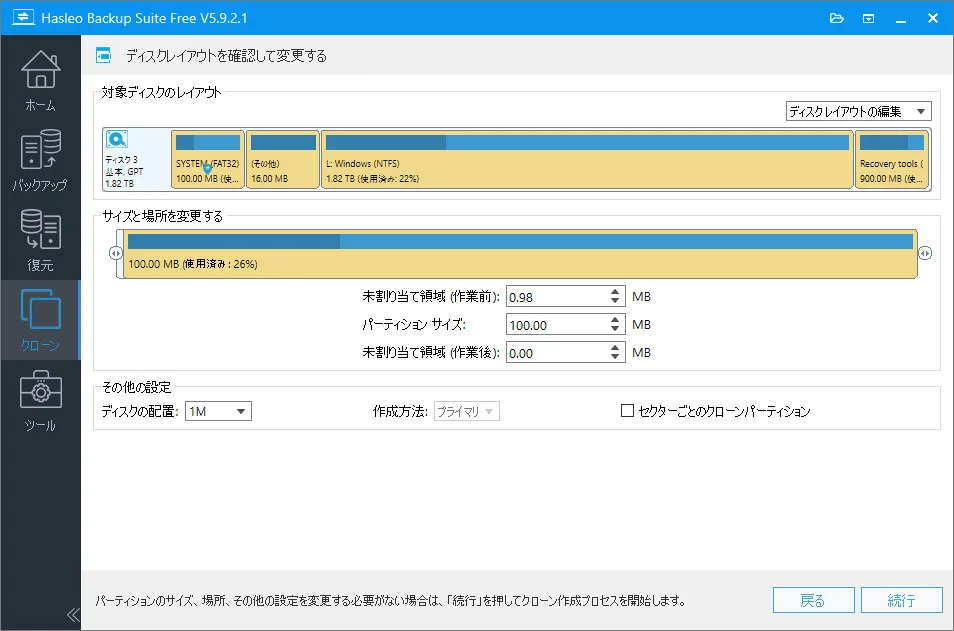954x631 pixels.
Task: Open the title bar dropdown menu icon
Action: tap(868, 18)
